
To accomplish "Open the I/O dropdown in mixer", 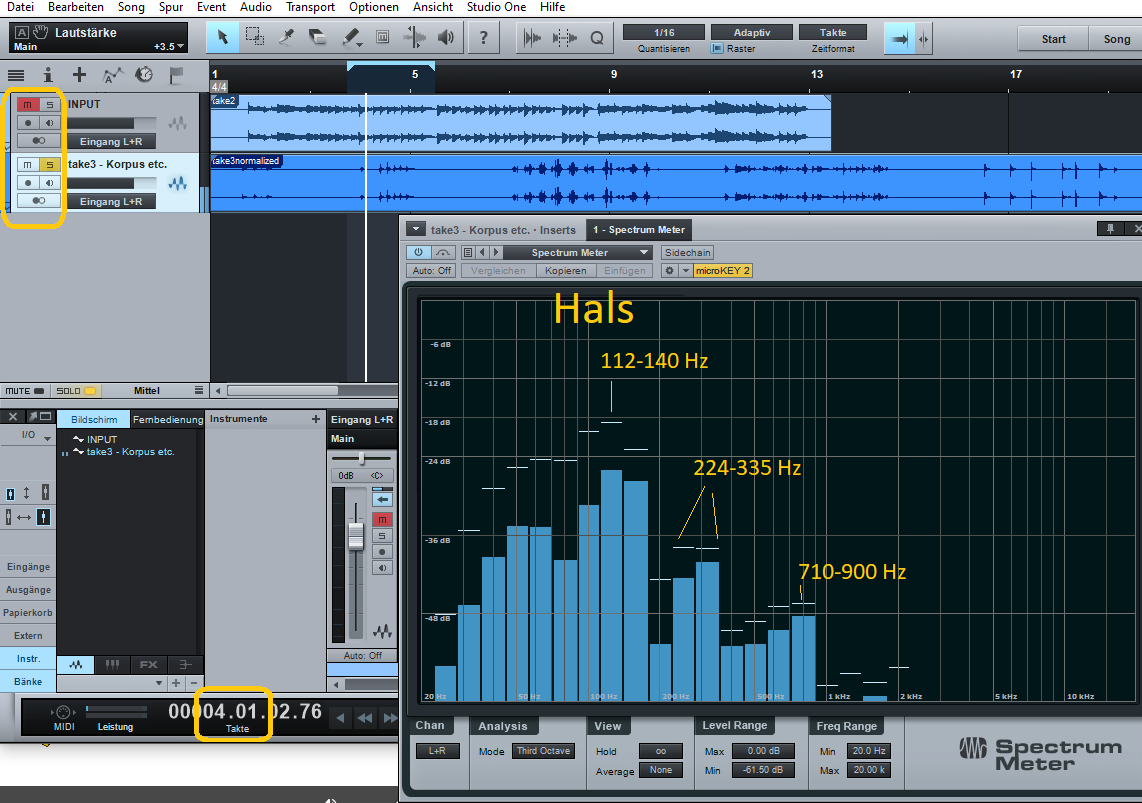I will pos(35,436).
